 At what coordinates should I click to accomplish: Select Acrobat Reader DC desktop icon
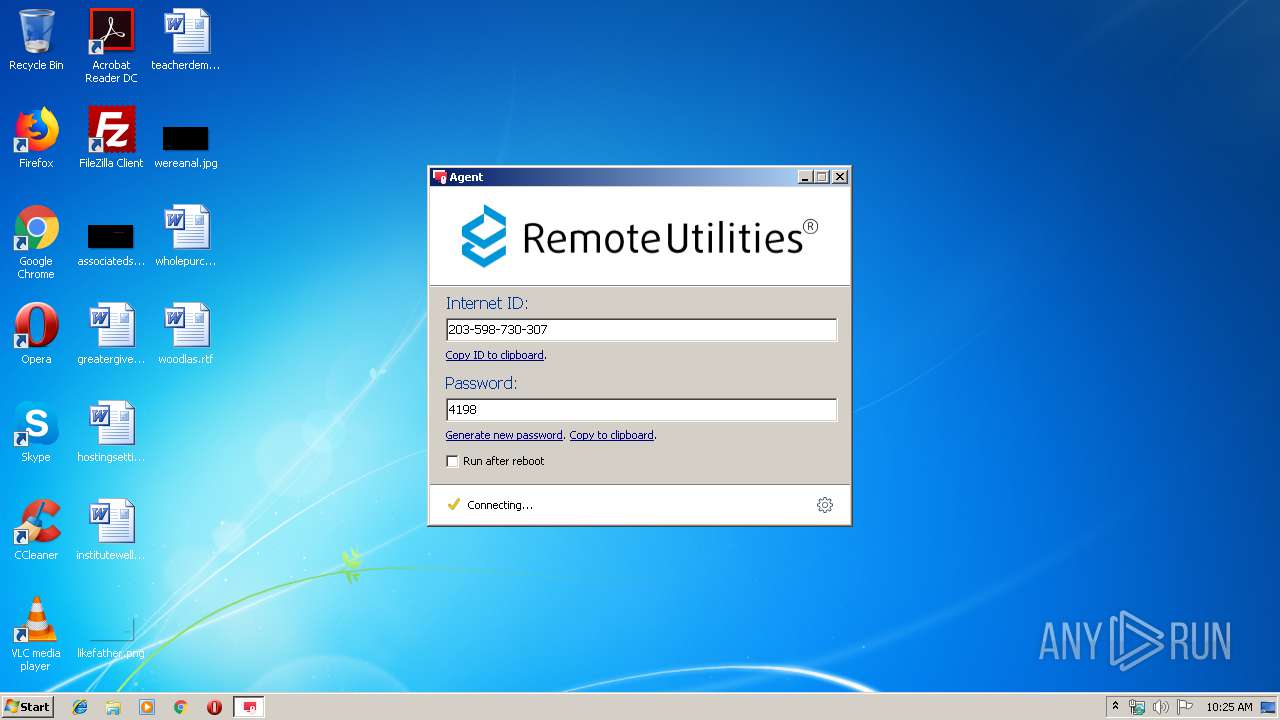(111, 46)
